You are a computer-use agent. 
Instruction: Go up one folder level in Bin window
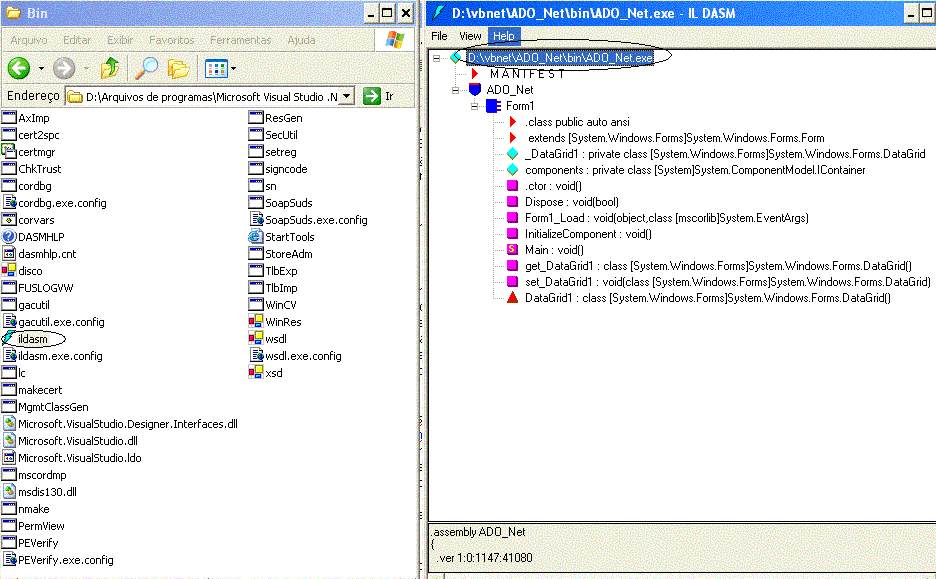tap(109, 68)
